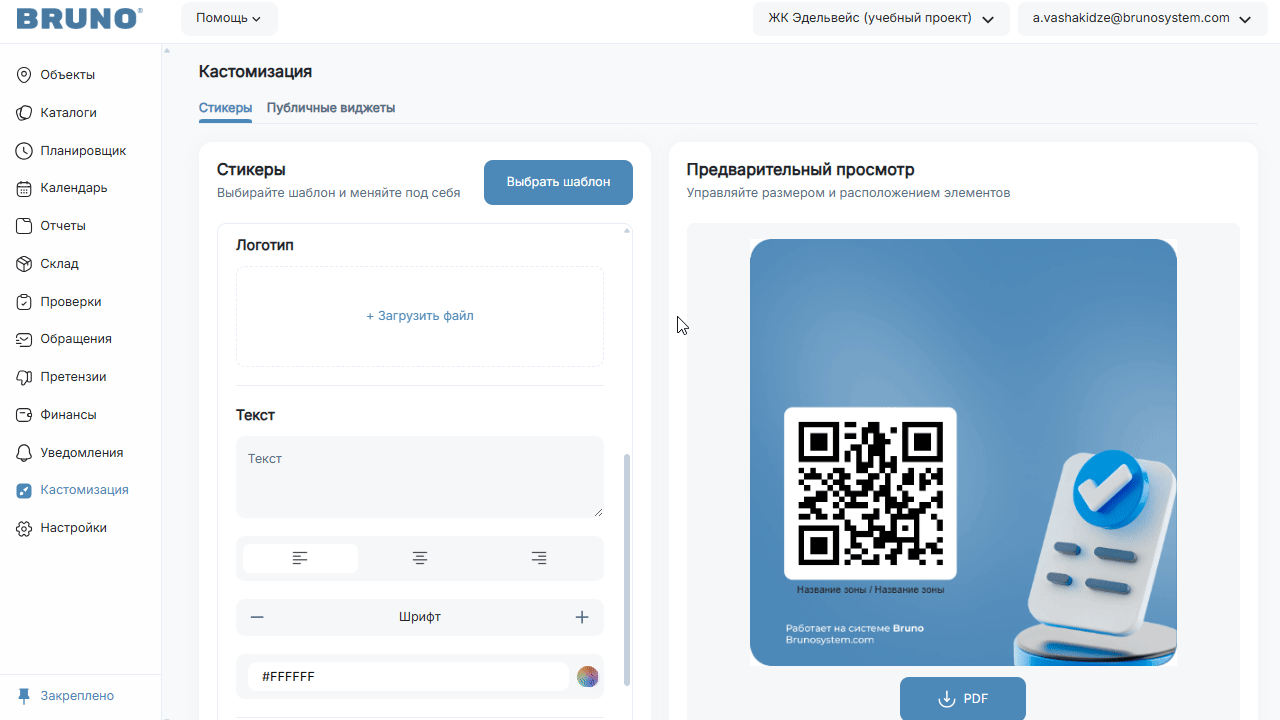Select Кастомизация in the sidebar
Image resolution: width=1280 pixels, height=720 pixels.
tap(84, 490)
